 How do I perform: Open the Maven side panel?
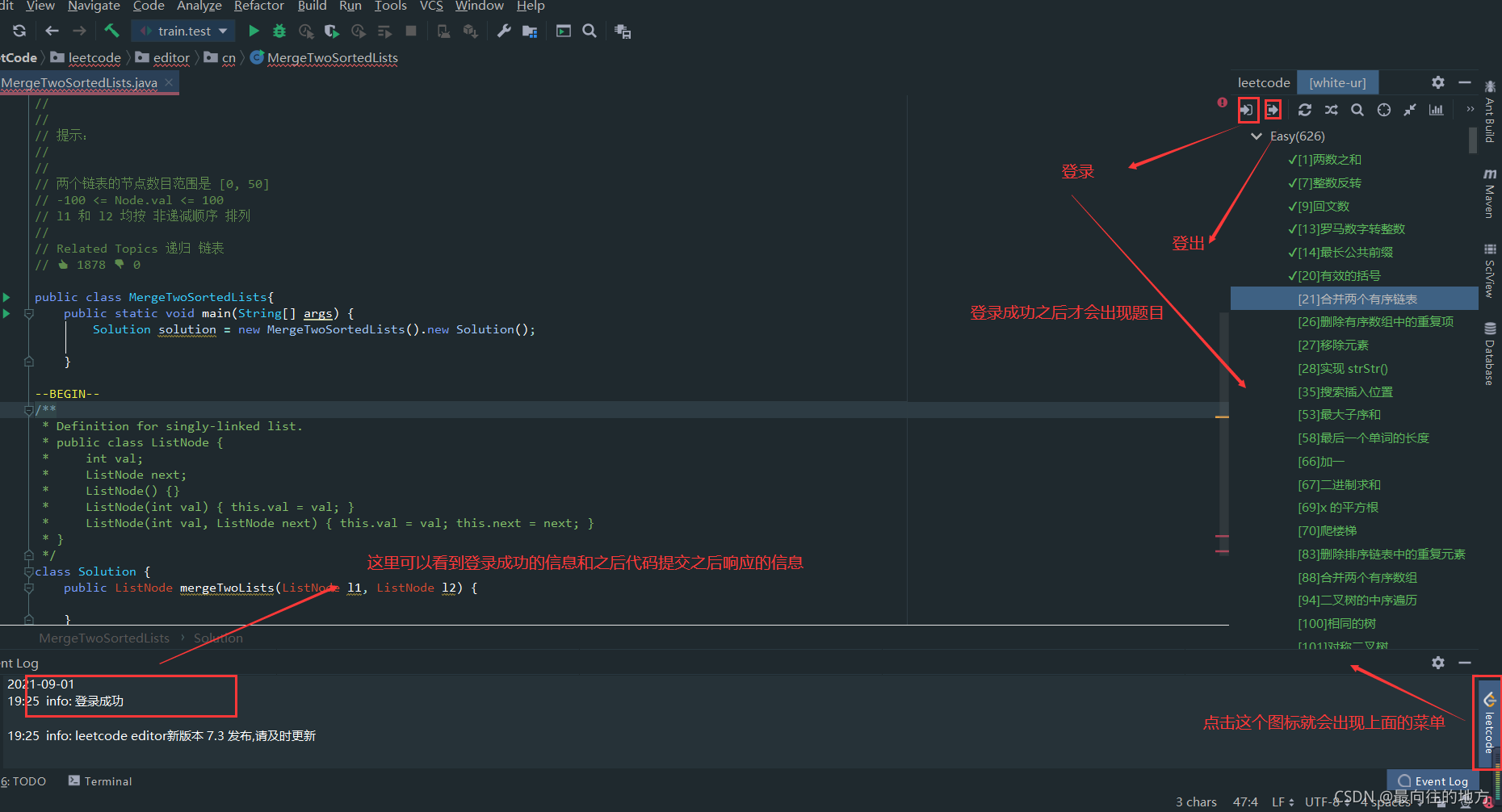tap(1490, 193)
